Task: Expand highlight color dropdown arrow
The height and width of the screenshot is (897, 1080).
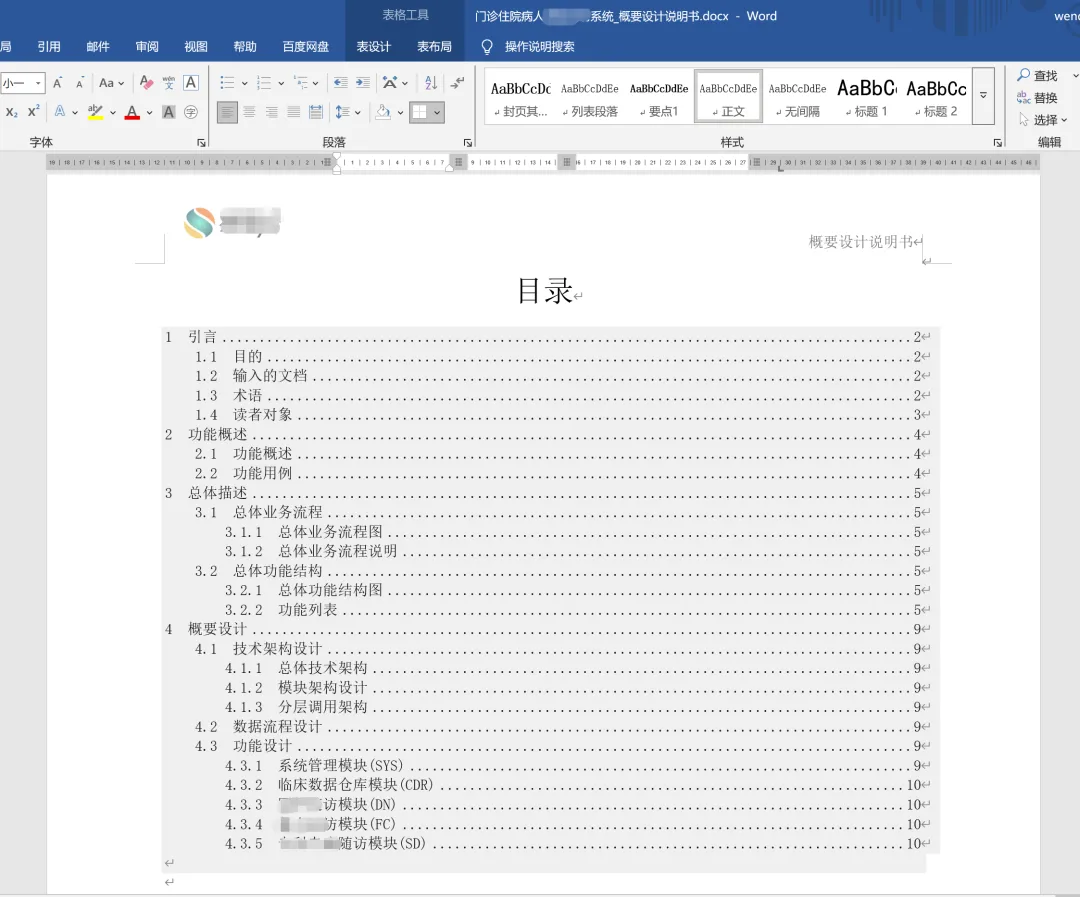Action: 113,112
